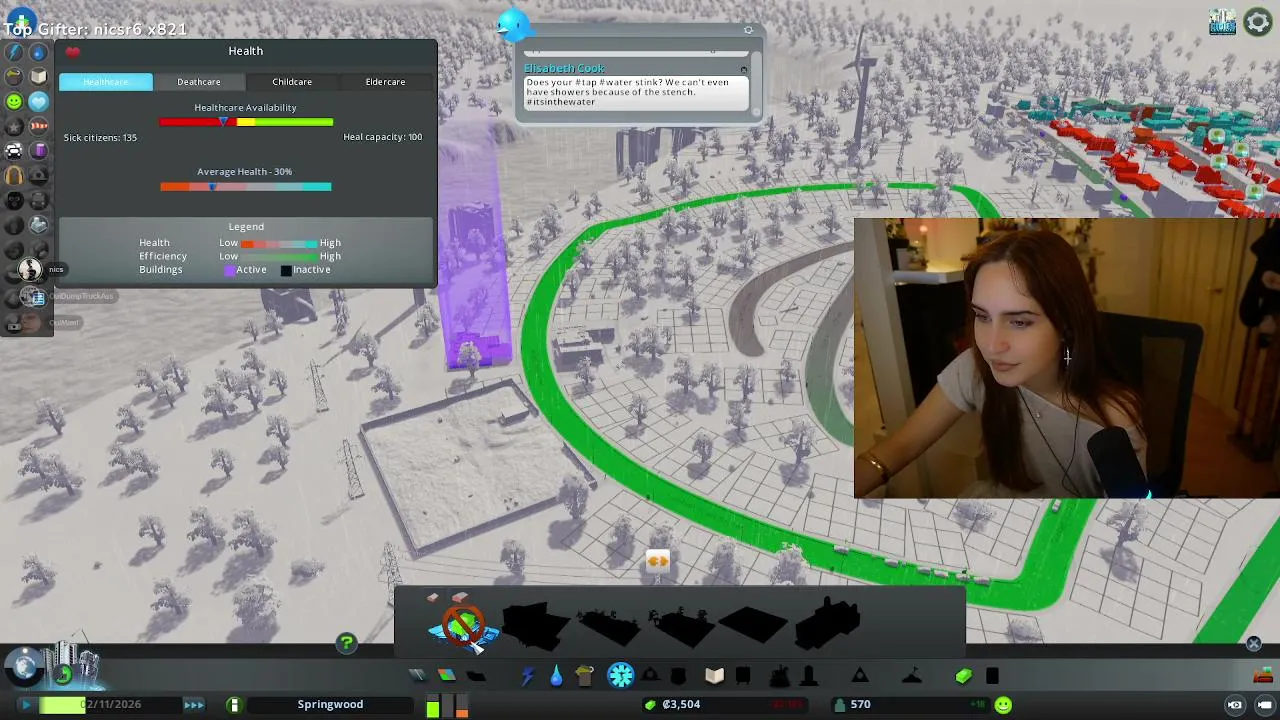1280x720 pixels.
Task: Click the city happiness smiley in status bar
Action: (x=1003, y=705)
